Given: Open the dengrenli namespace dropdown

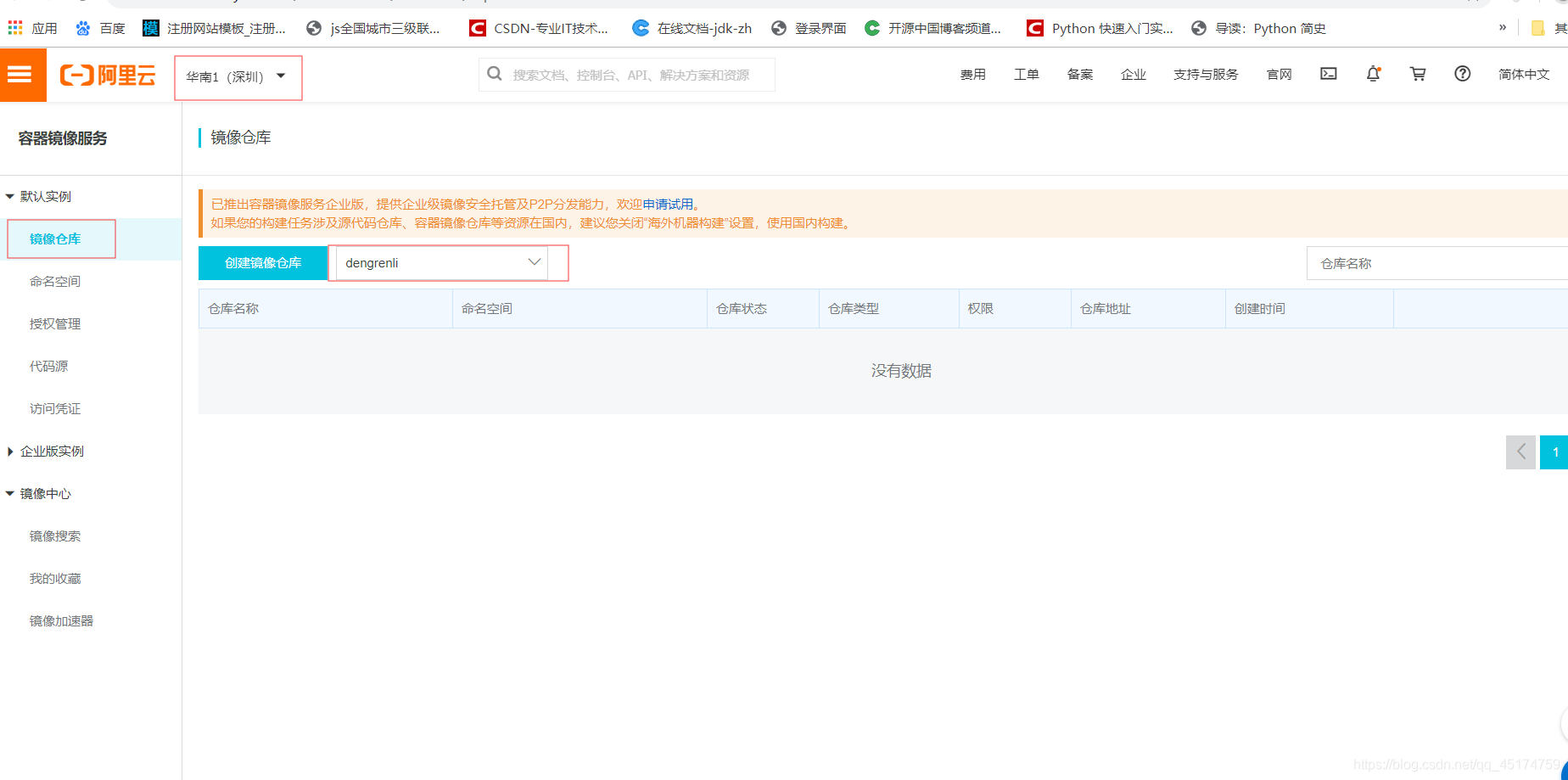Looking at the screenshot, I should [x=442, y=263].
